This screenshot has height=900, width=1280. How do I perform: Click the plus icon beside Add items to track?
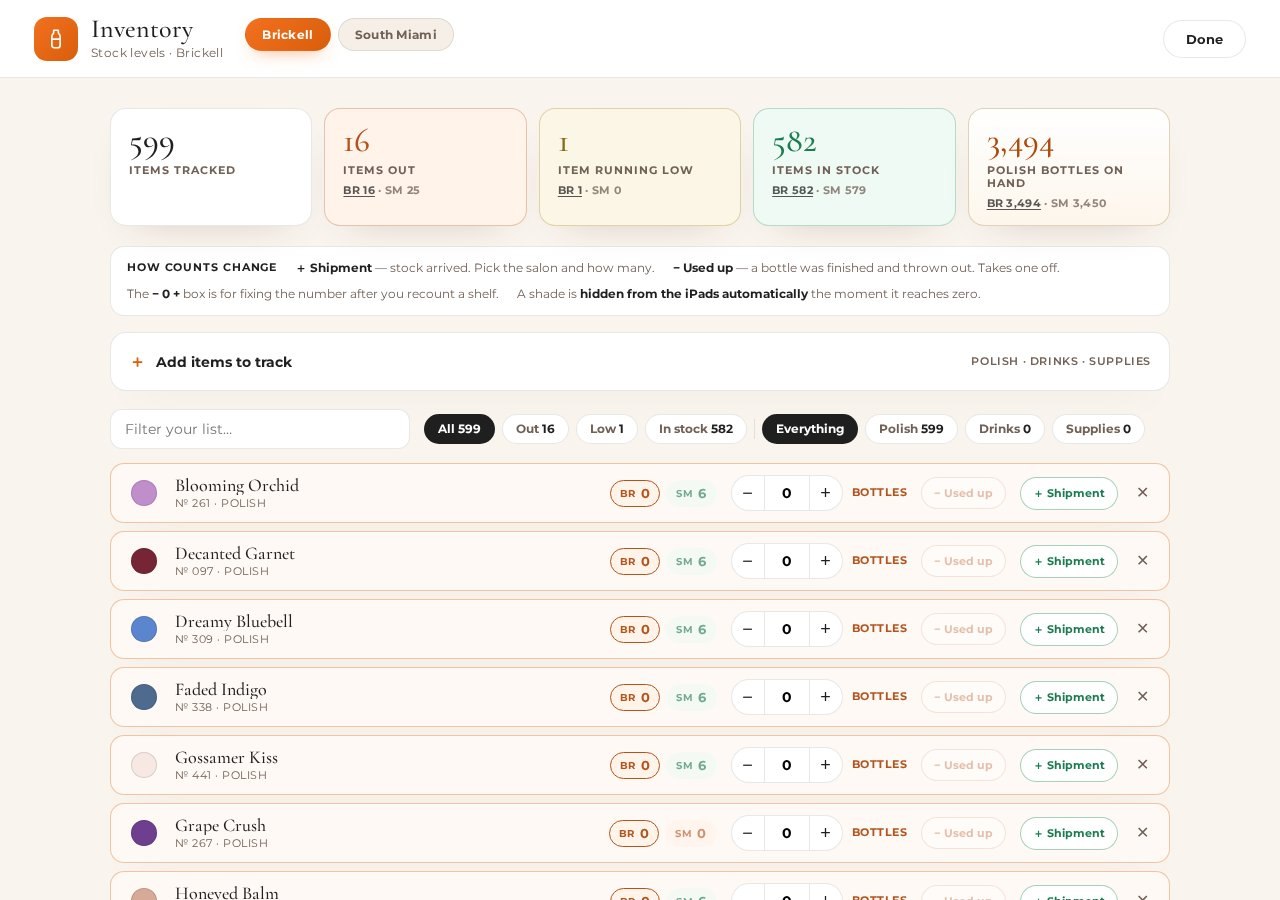(x=138, y=362)
